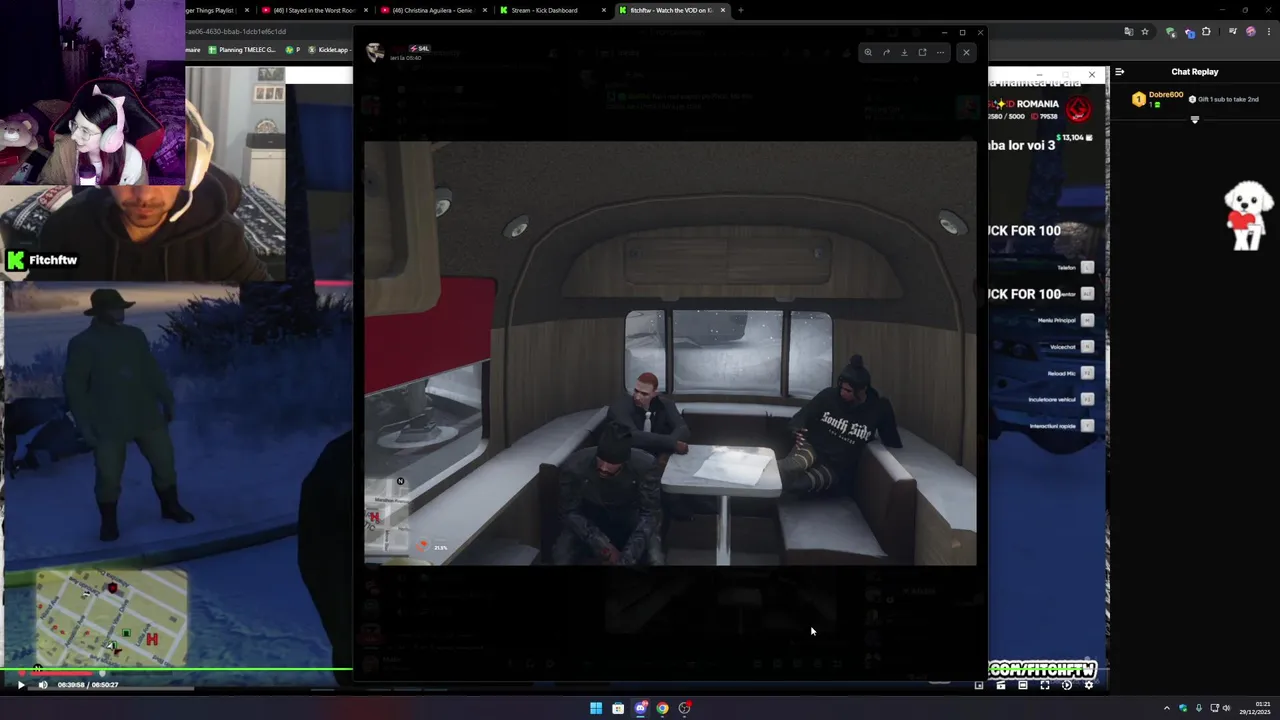Click the screenshot preview in viewer

point(670,353)
